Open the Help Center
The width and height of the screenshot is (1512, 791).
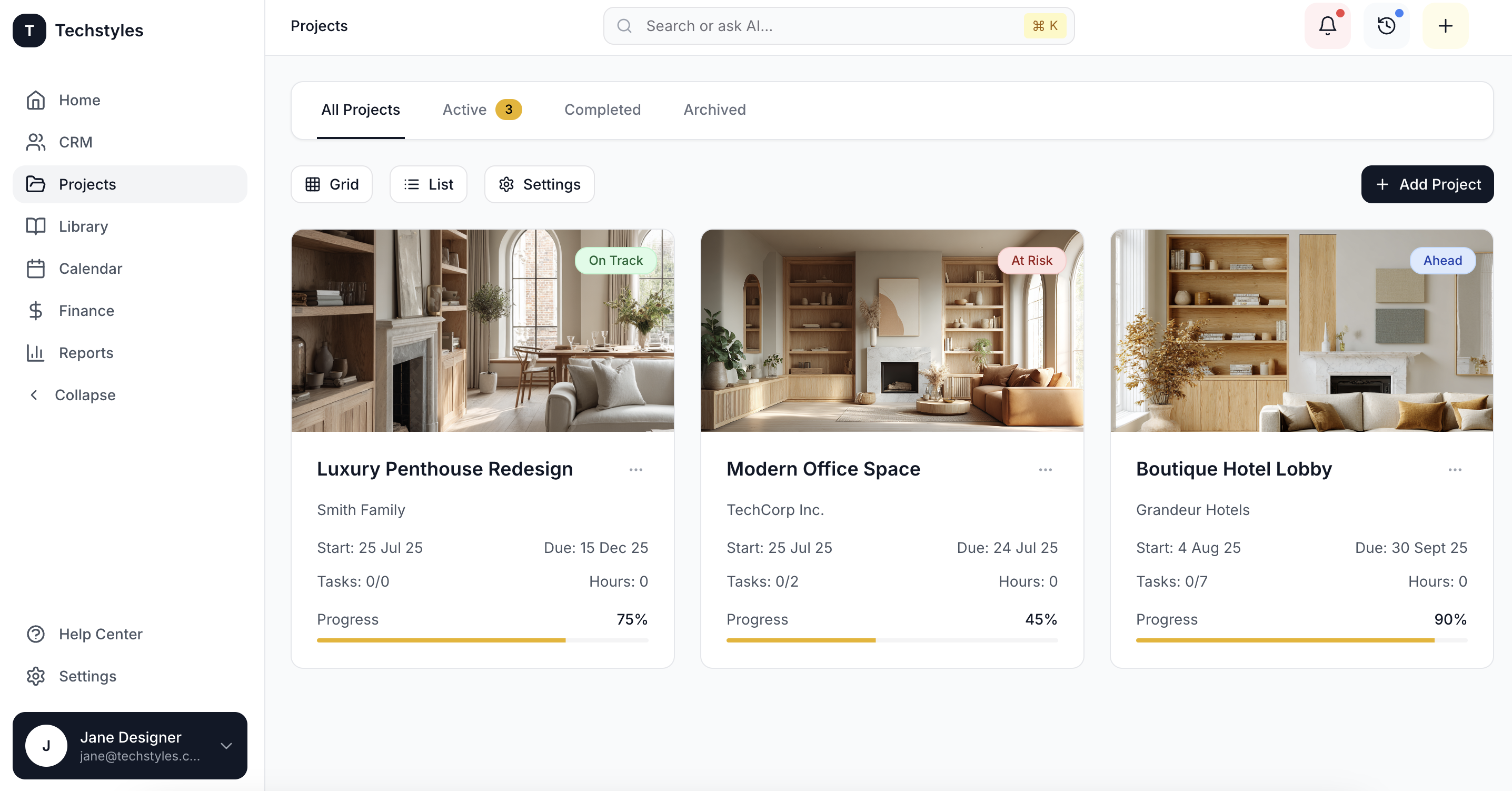[x=101, y=634]
